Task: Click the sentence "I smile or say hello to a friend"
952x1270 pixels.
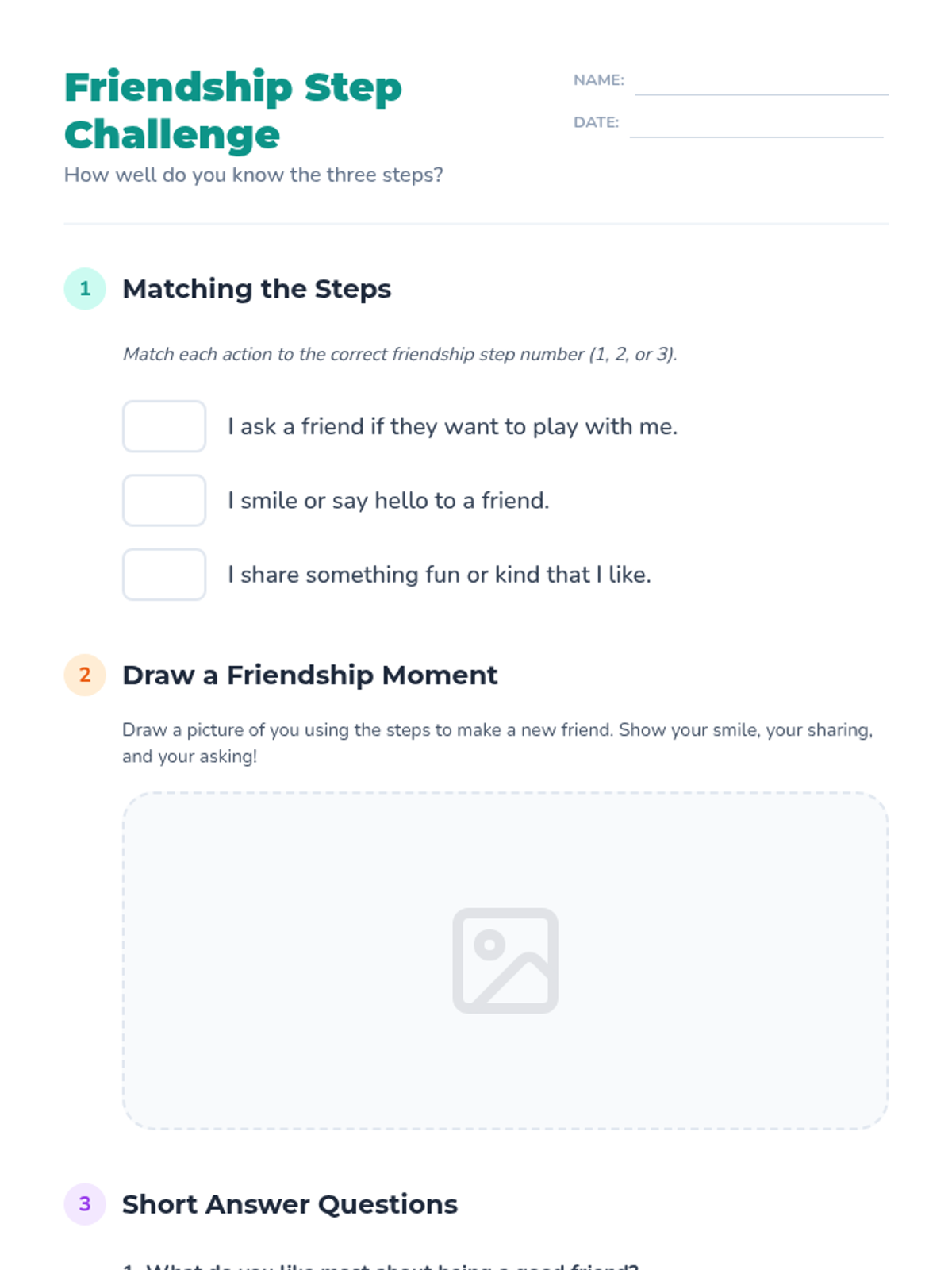Action: pos(388,501)
